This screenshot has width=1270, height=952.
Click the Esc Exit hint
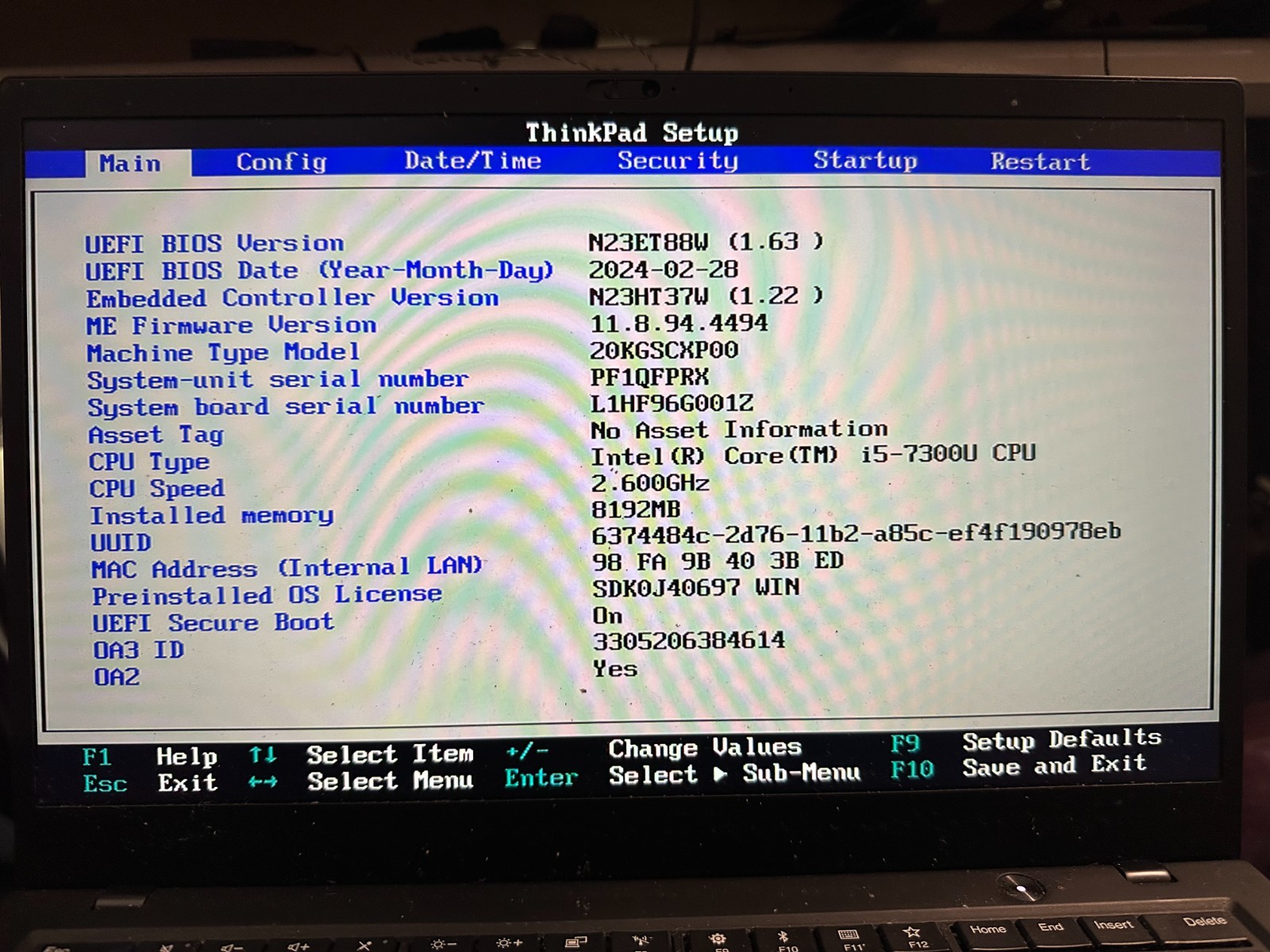point(150,784)
